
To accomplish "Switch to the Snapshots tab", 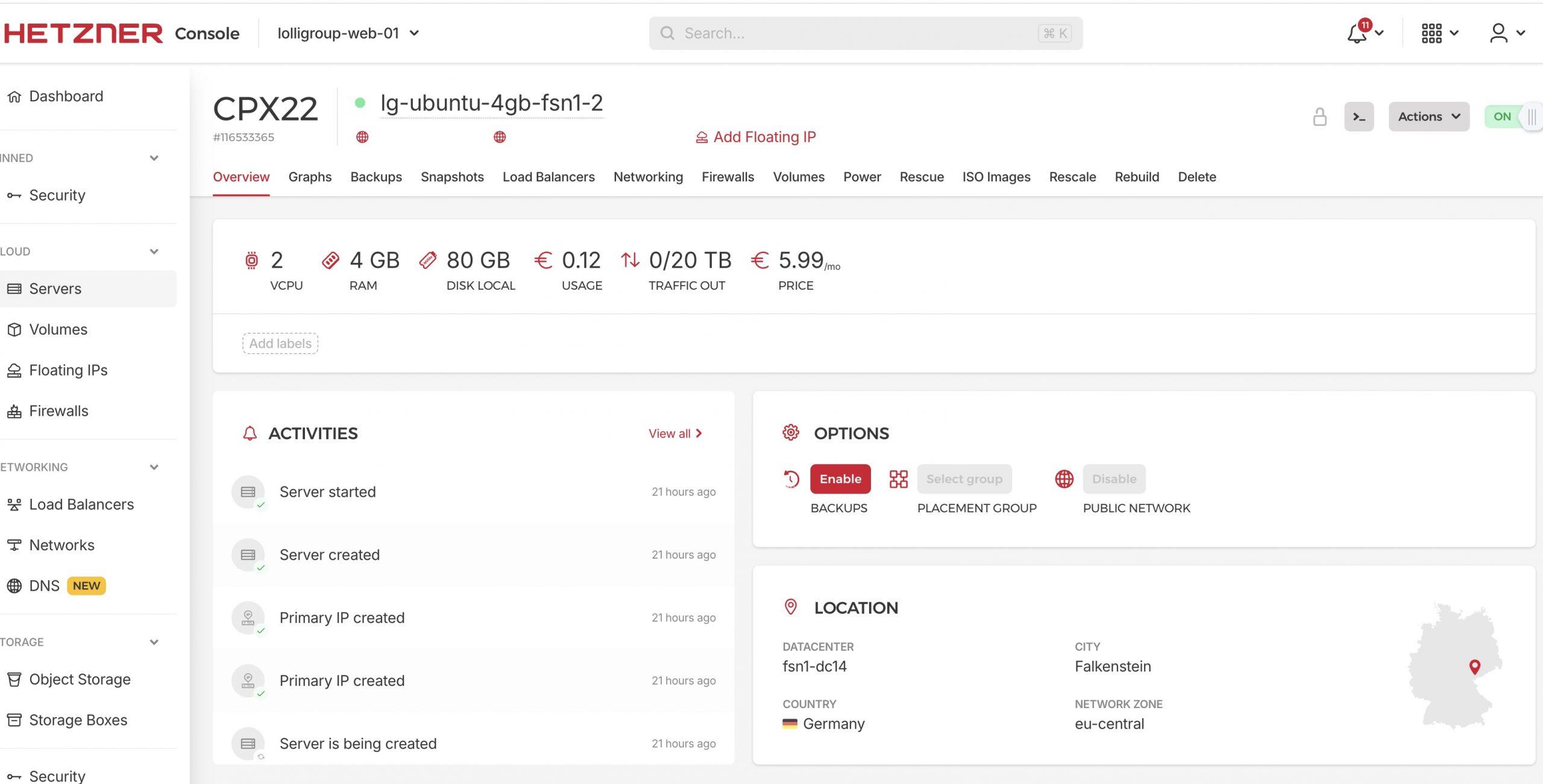I will 452,177.
